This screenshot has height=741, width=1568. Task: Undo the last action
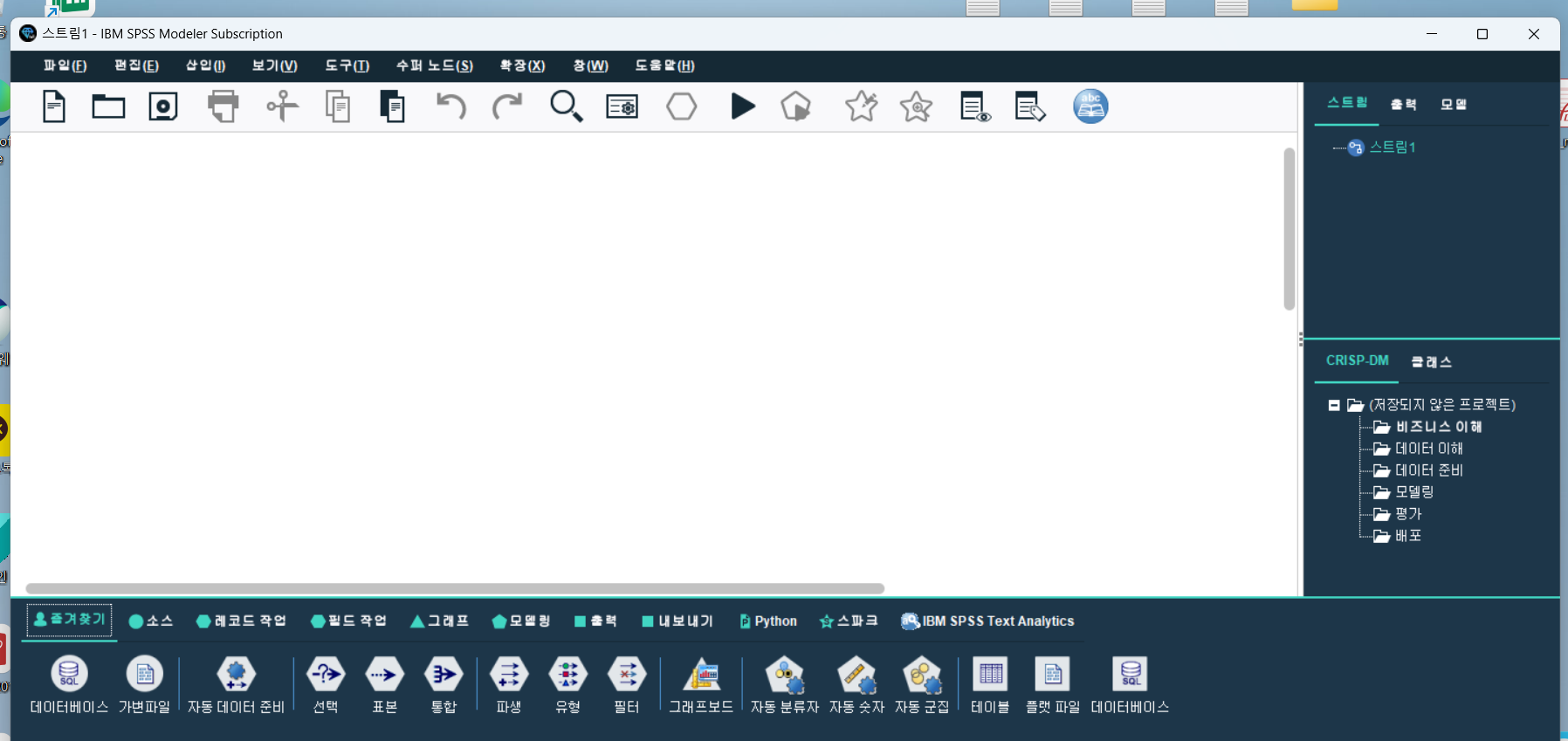(451, 106)
